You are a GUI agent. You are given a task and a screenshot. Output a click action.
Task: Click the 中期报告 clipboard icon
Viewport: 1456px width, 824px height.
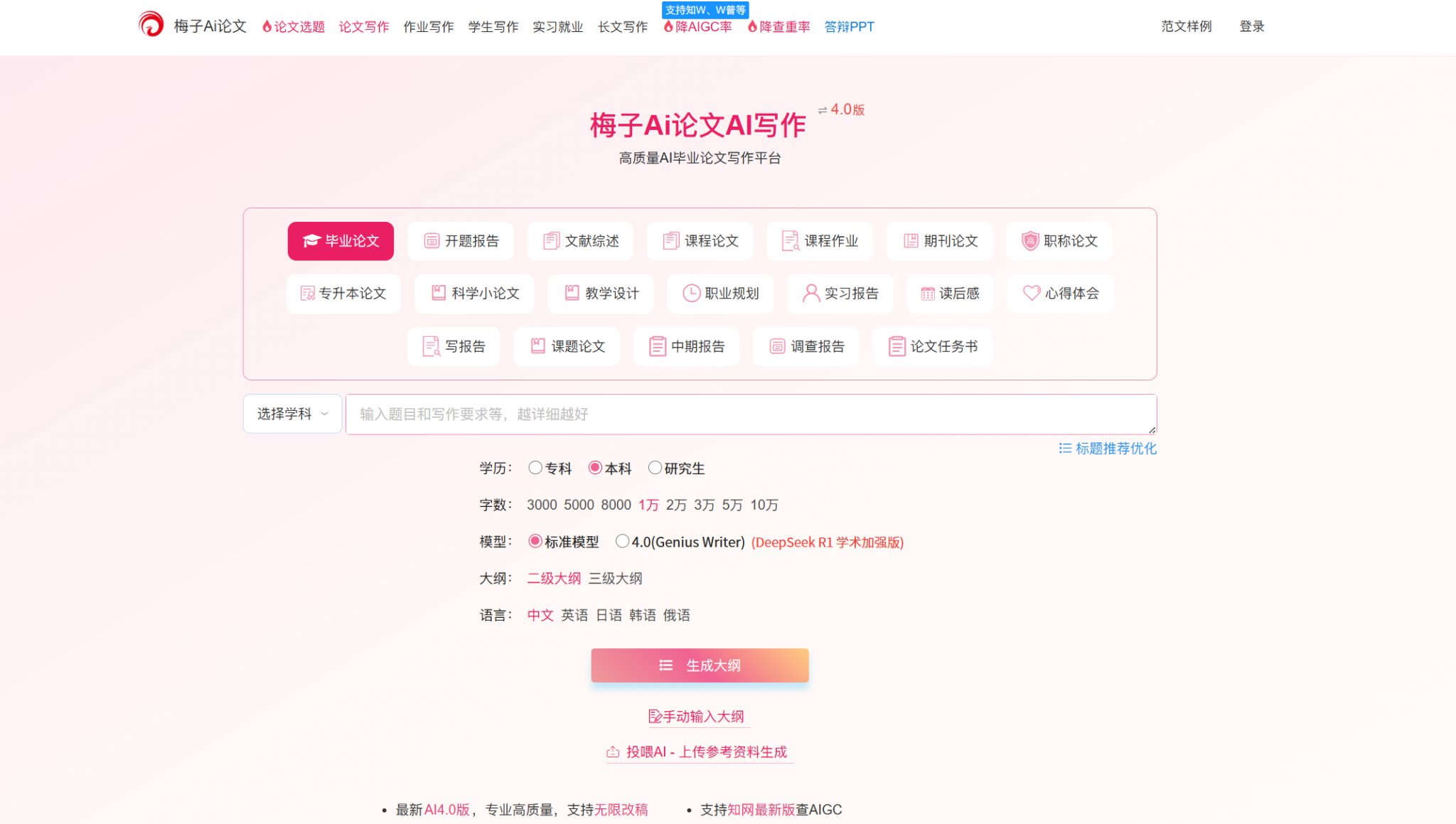point(658,346)
